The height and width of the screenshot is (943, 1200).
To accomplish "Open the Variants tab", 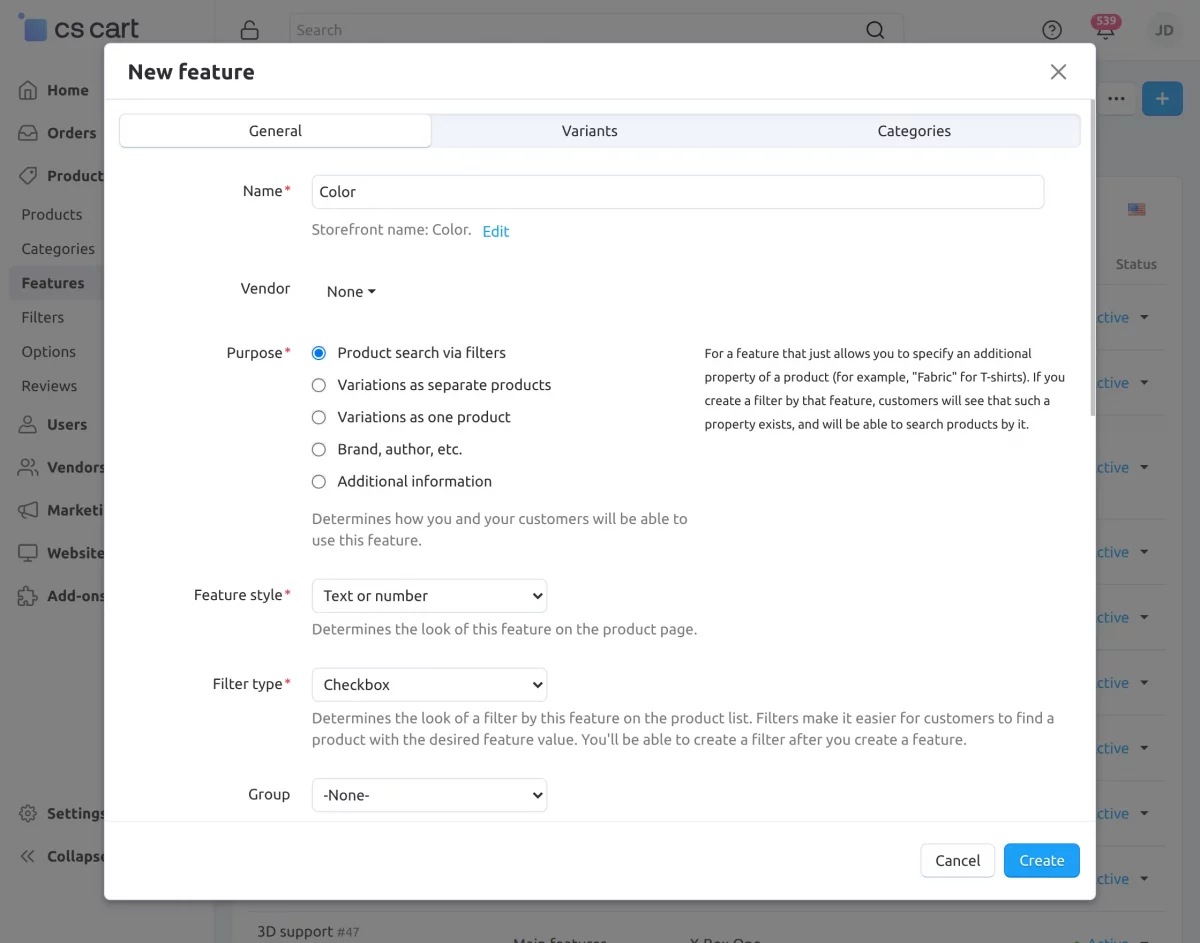I will [590, 131].
